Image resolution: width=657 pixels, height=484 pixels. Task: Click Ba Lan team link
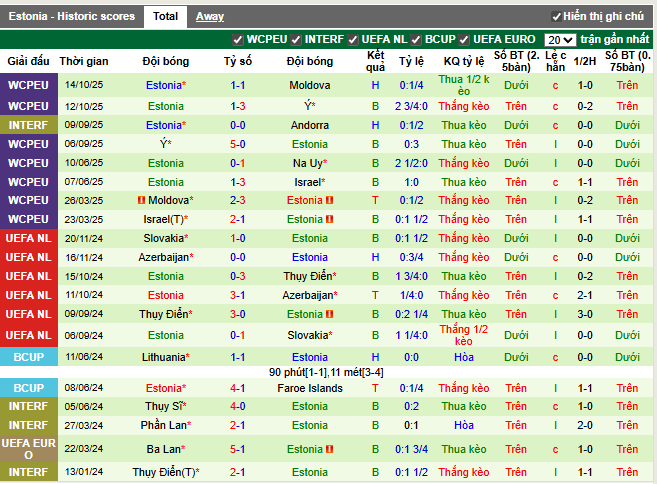click(x=166, y=449)
